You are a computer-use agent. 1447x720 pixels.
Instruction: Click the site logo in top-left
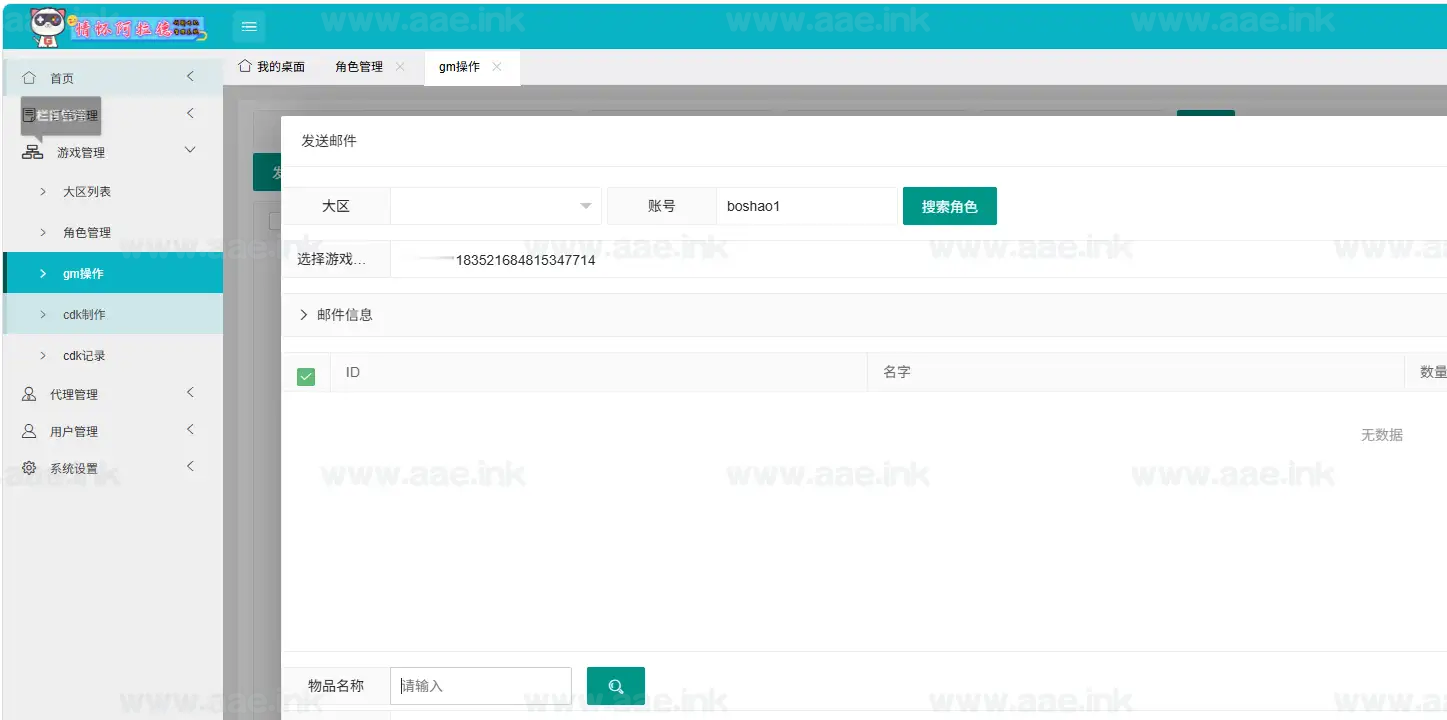(118, 27)
